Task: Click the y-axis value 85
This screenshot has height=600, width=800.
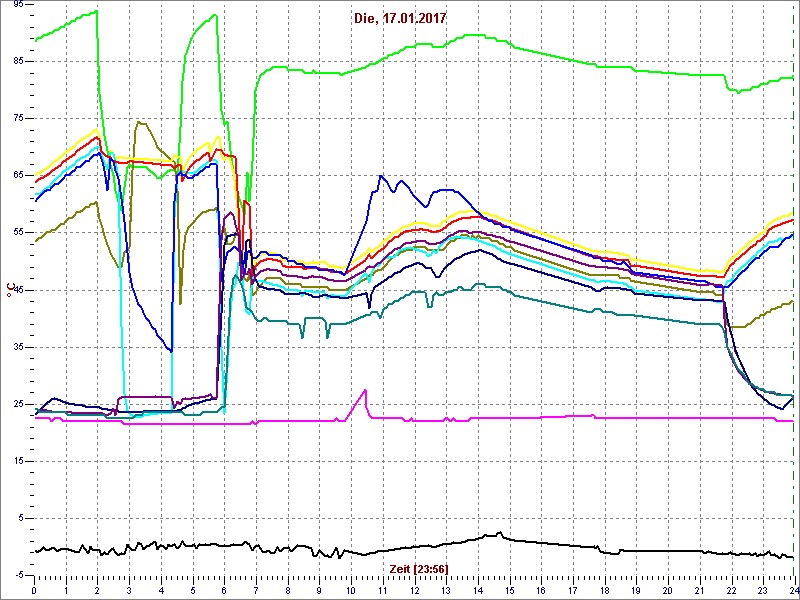Action: point(17,61)
